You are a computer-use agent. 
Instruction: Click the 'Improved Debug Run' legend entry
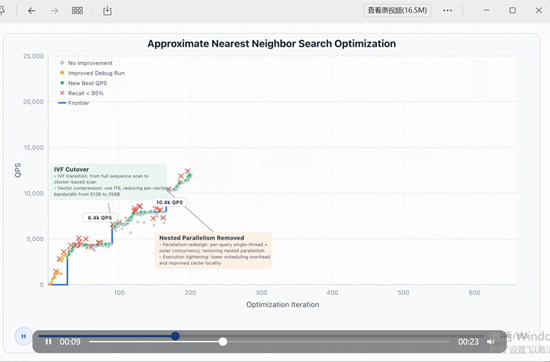click(x=92, y=73)
